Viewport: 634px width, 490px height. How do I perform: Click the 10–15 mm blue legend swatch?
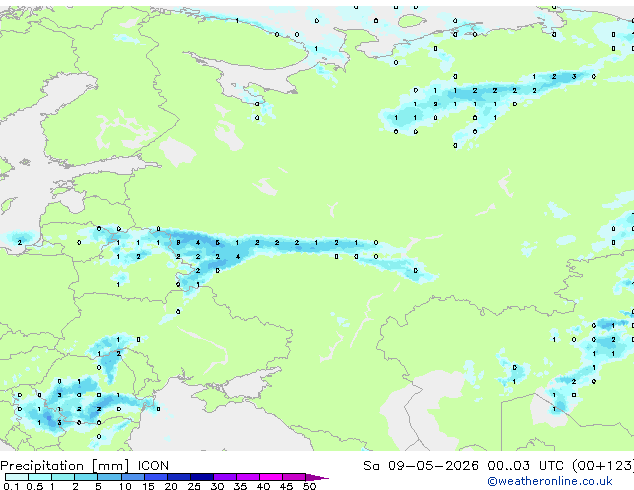click(x=132, y=477)
